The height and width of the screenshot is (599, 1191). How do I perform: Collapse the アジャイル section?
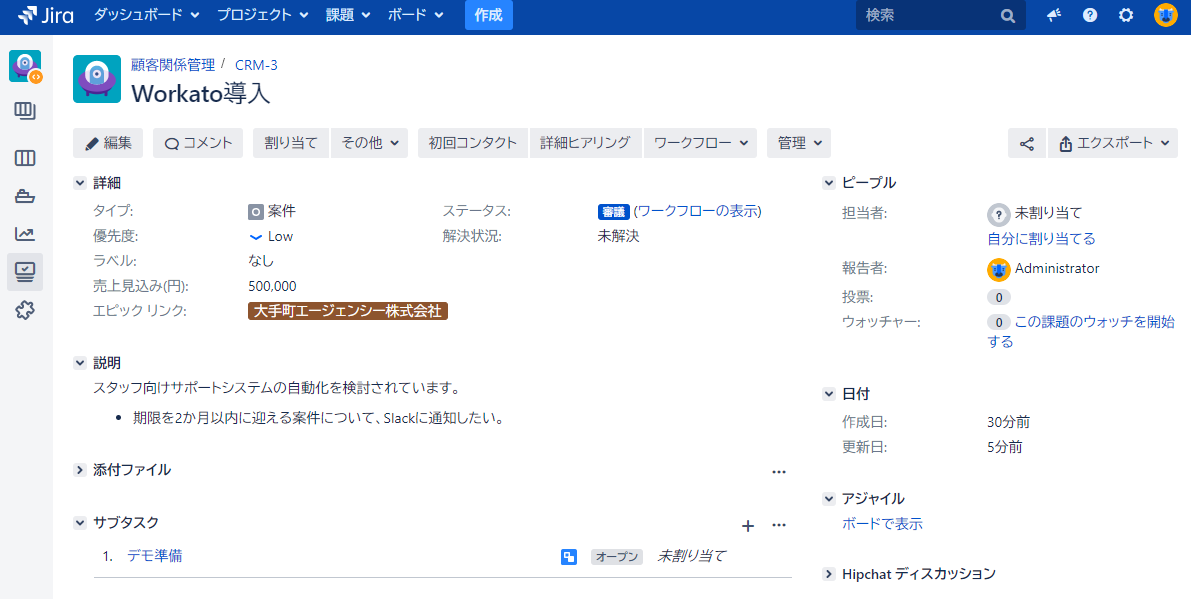[x=829, y=500]
